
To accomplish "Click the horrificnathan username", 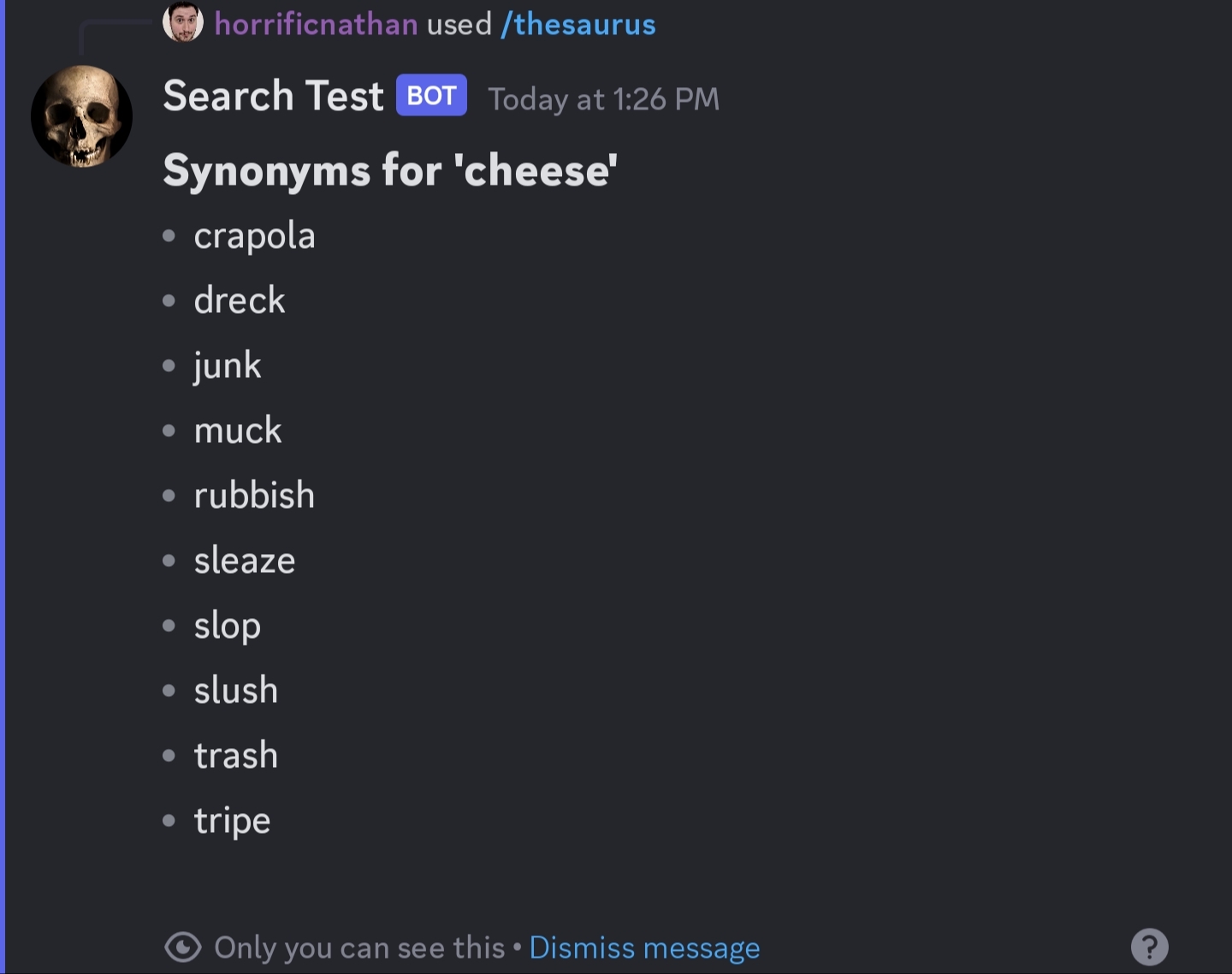I will click(316, 24).
